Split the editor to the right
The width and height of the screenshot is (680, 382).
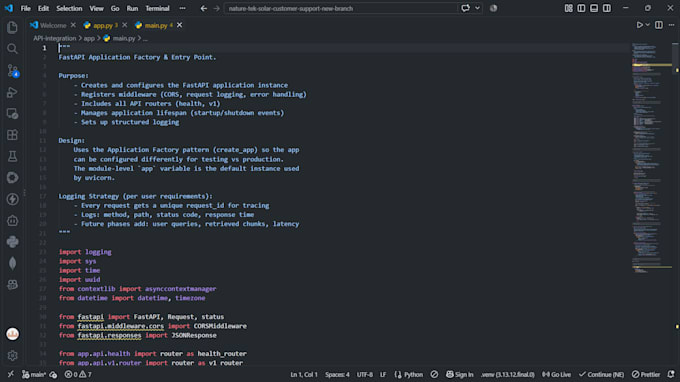click(659, 25)
